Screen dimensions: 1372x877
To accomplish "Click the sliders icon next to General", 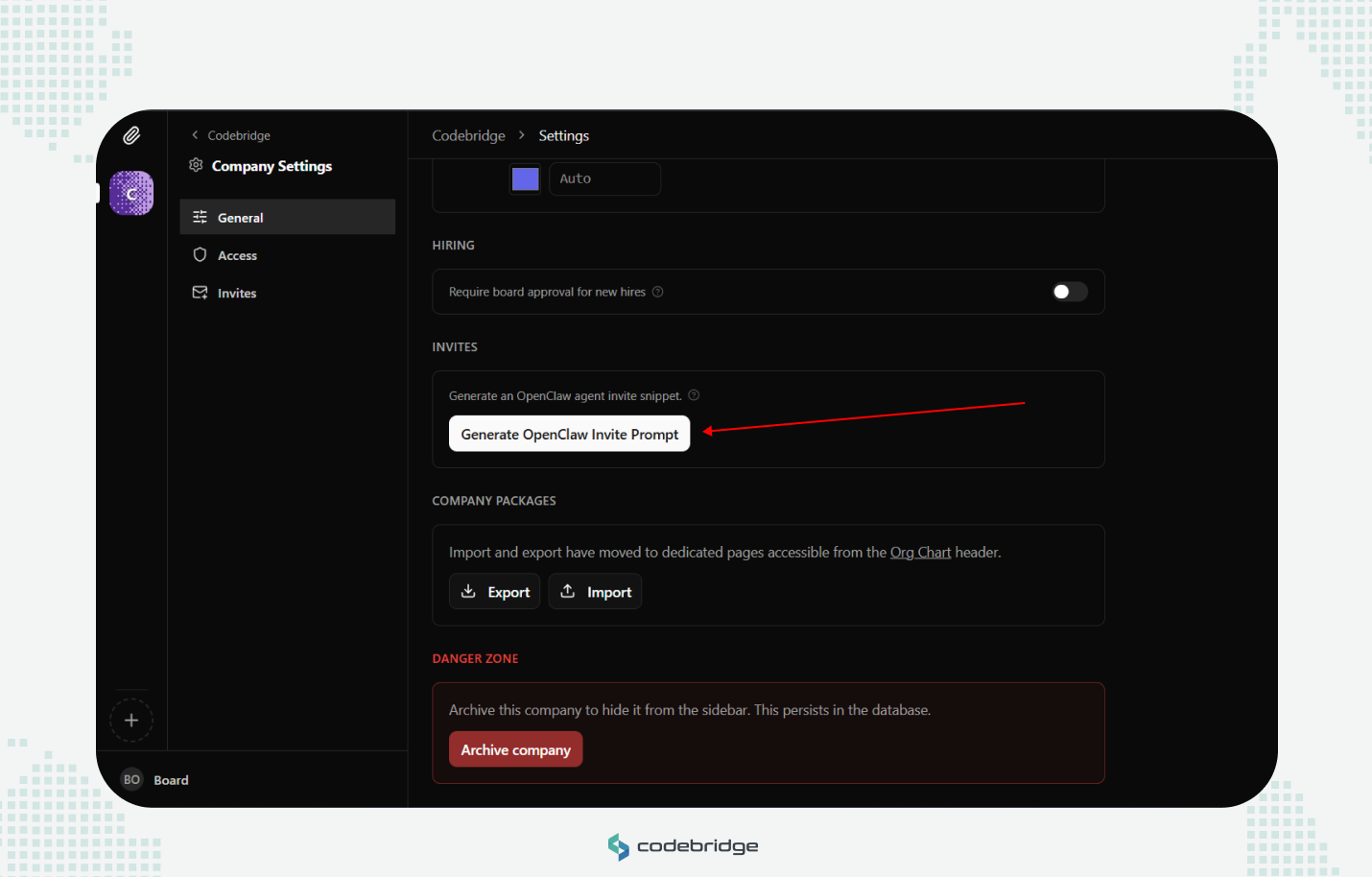I will pyautogui.click(x=200, y=217).
